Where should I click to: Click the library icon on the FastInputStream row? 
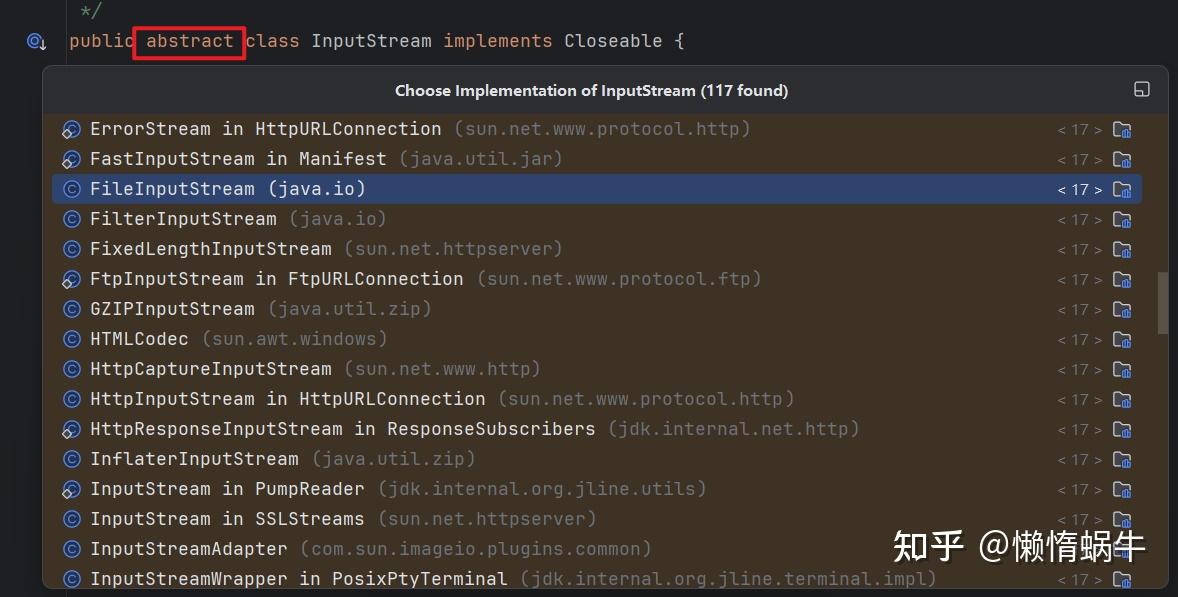1122,159
